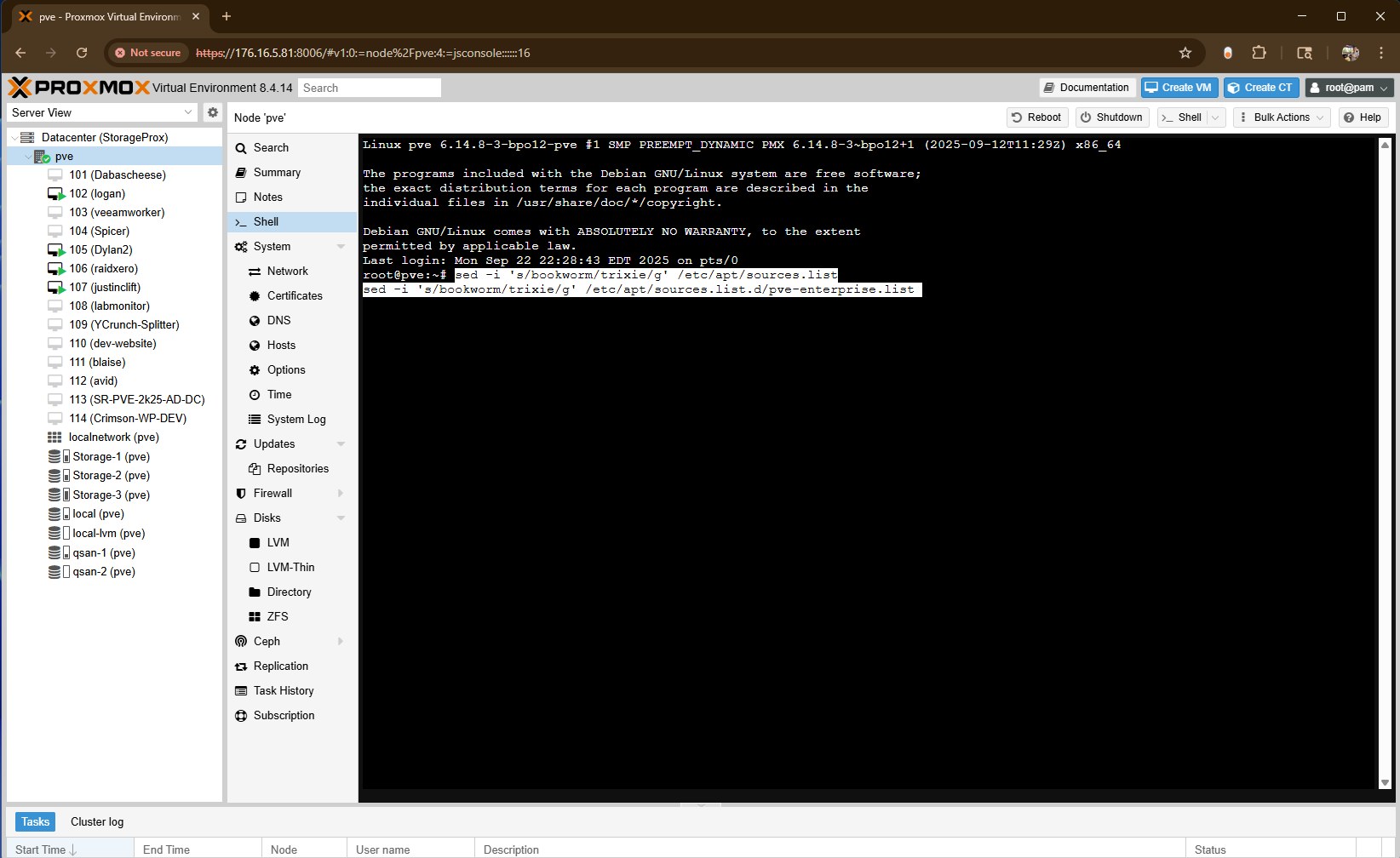
Task: Open the Shell button's dropdown arrow
Action: tap(1215, 117)
